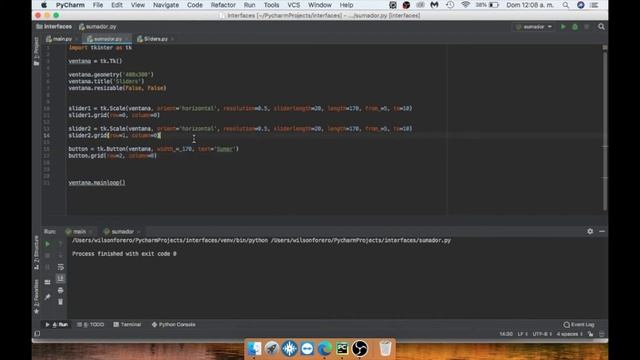Toggle soft-wrap in the Run console
640x360 pixels.
[60, 267]
